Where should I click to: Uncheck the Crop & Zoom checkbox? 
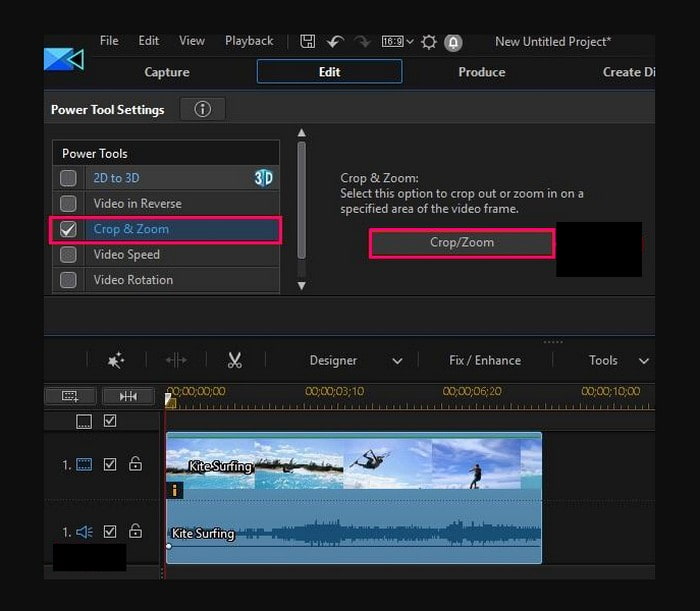click(x=68, y=229)
